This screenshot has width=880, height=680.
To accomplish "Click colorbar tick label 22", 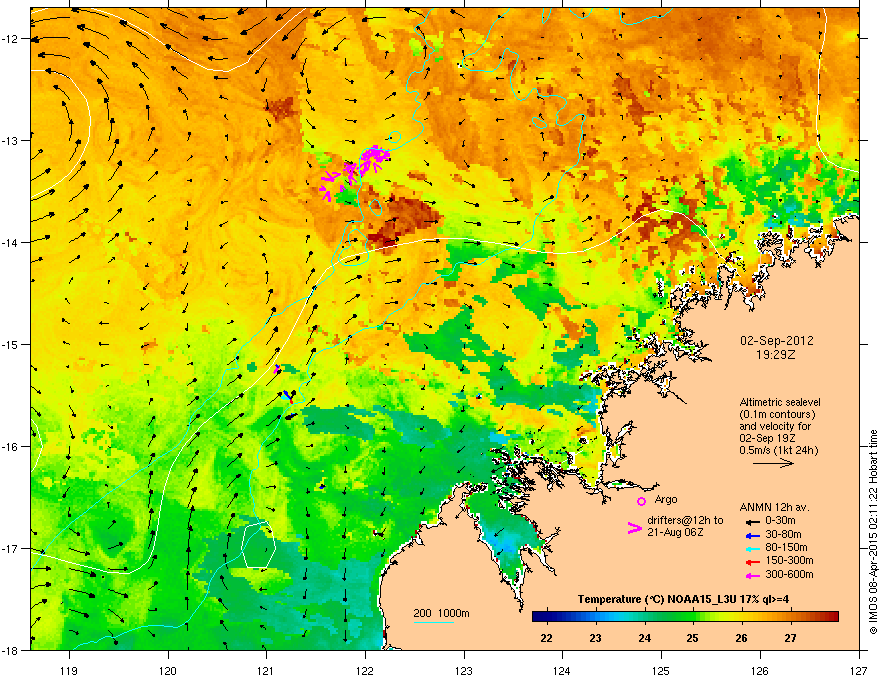I will pos(546,638).
